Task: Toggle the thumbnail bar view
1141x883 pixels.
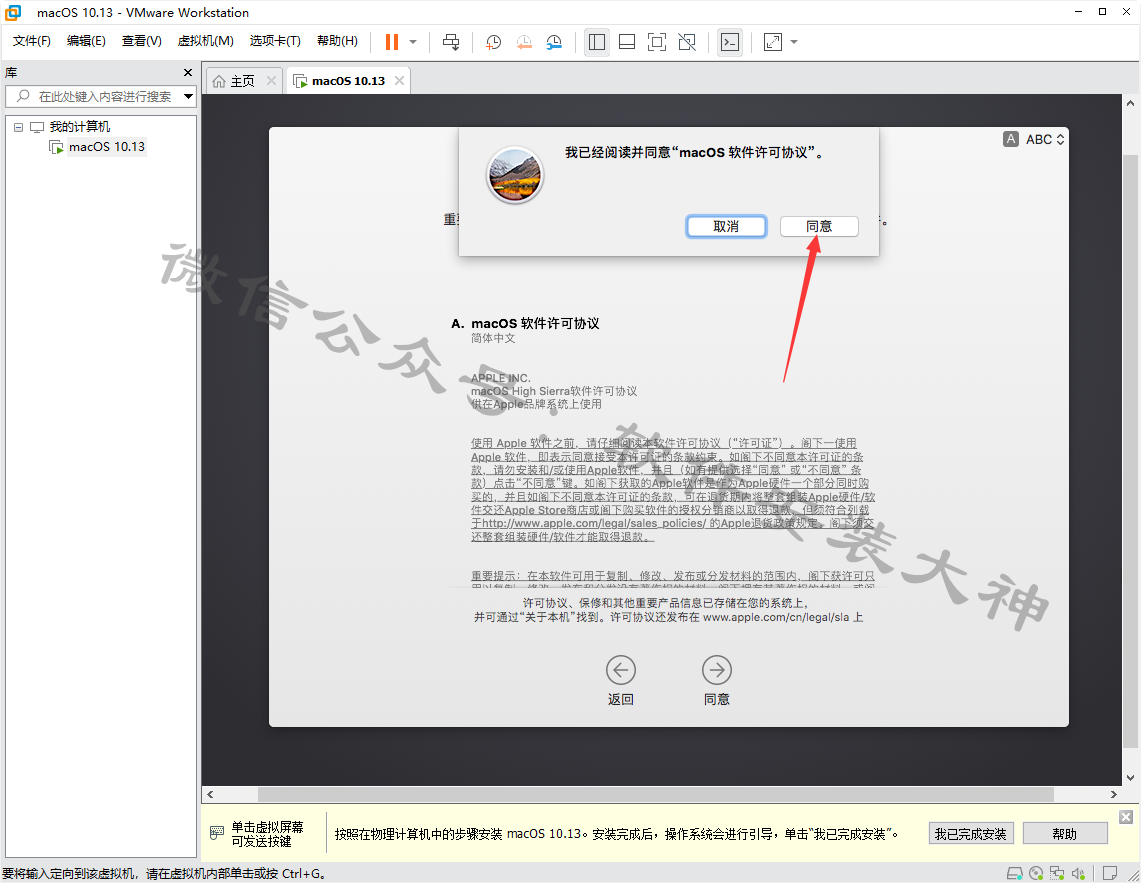Action: (x=627, y=42)
